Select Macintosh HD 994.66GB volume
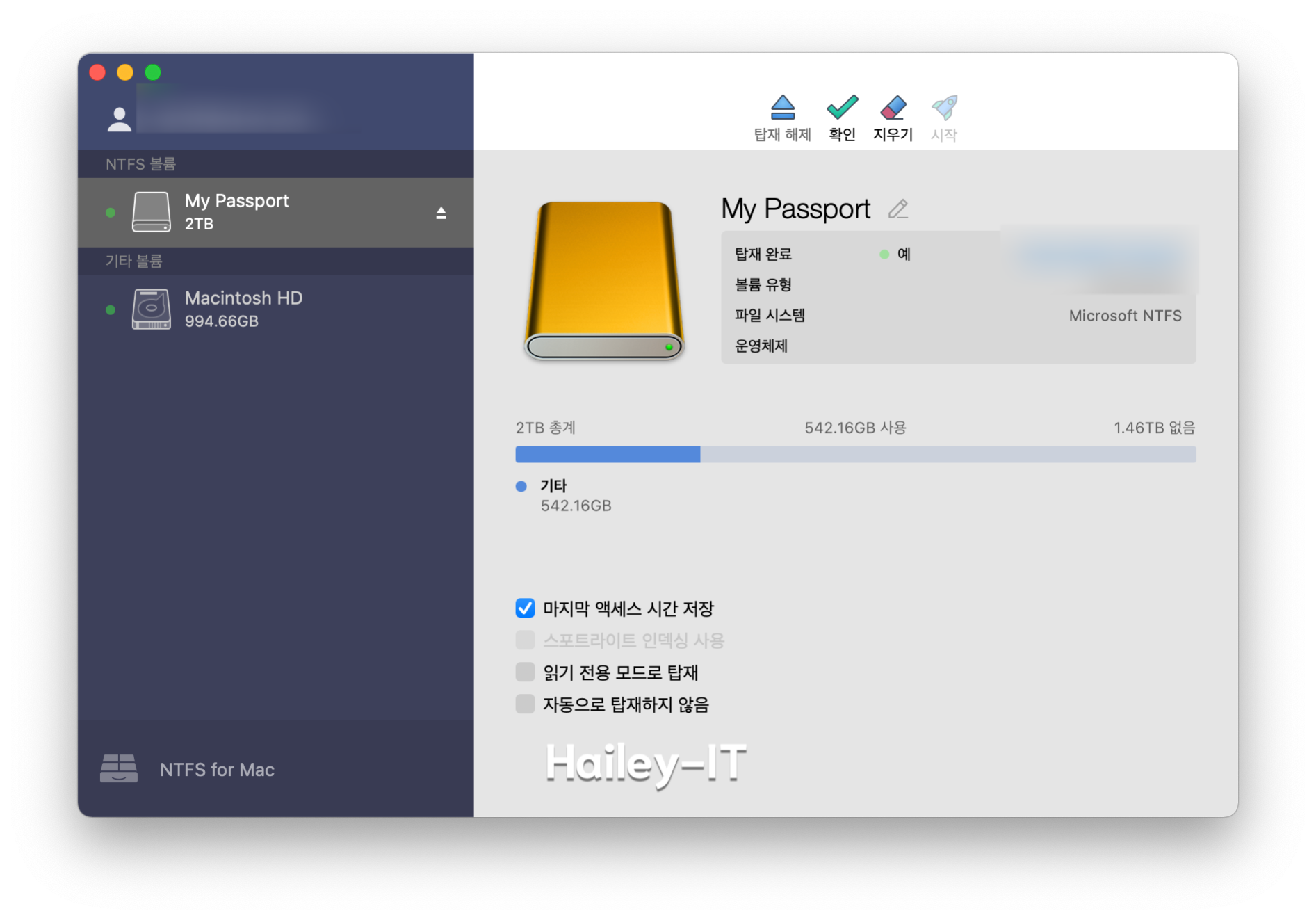This screenshot has width=1316, height=920. [275, 309]
